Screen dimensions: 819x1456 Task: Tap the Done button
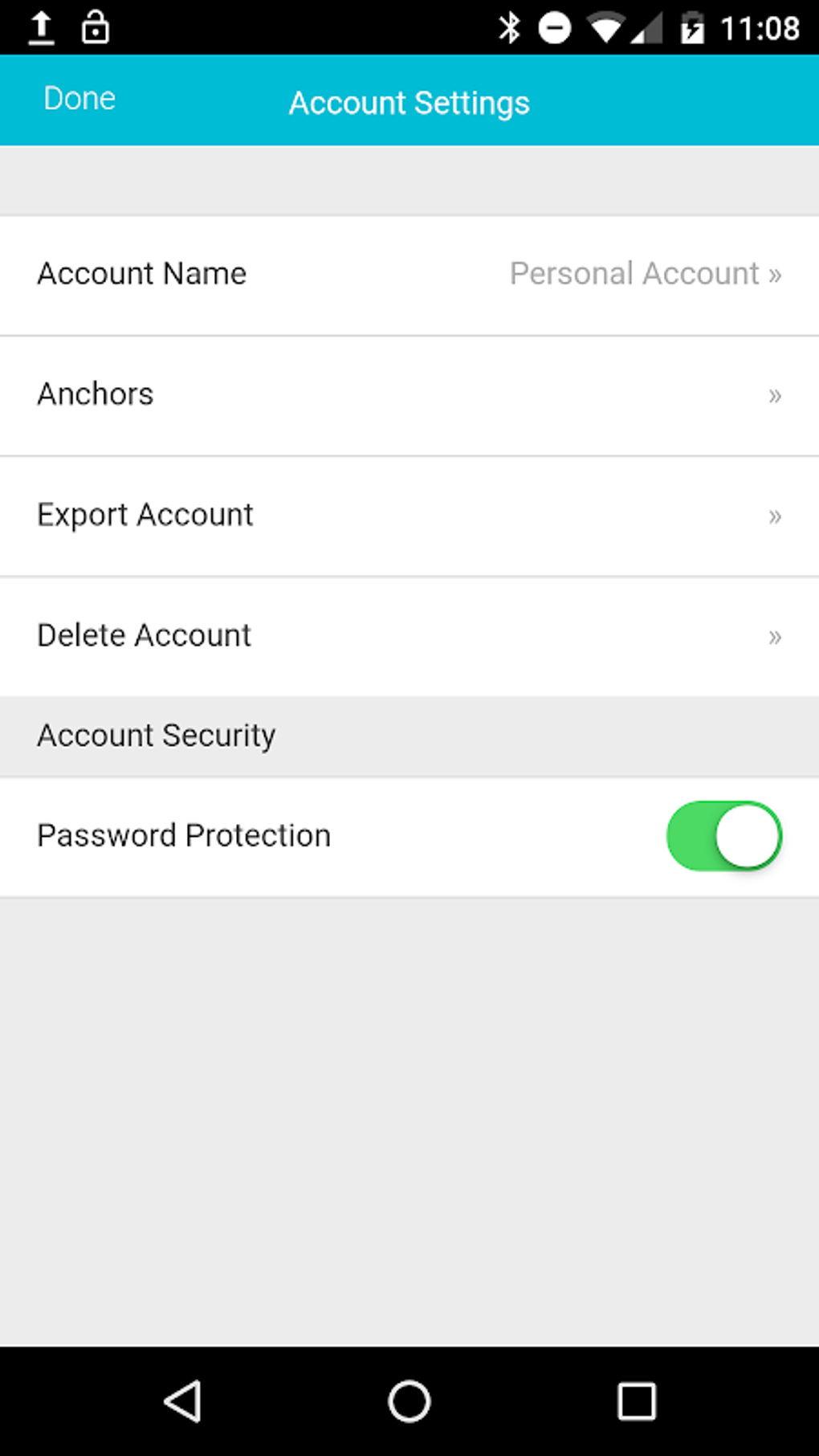point(79,99)
